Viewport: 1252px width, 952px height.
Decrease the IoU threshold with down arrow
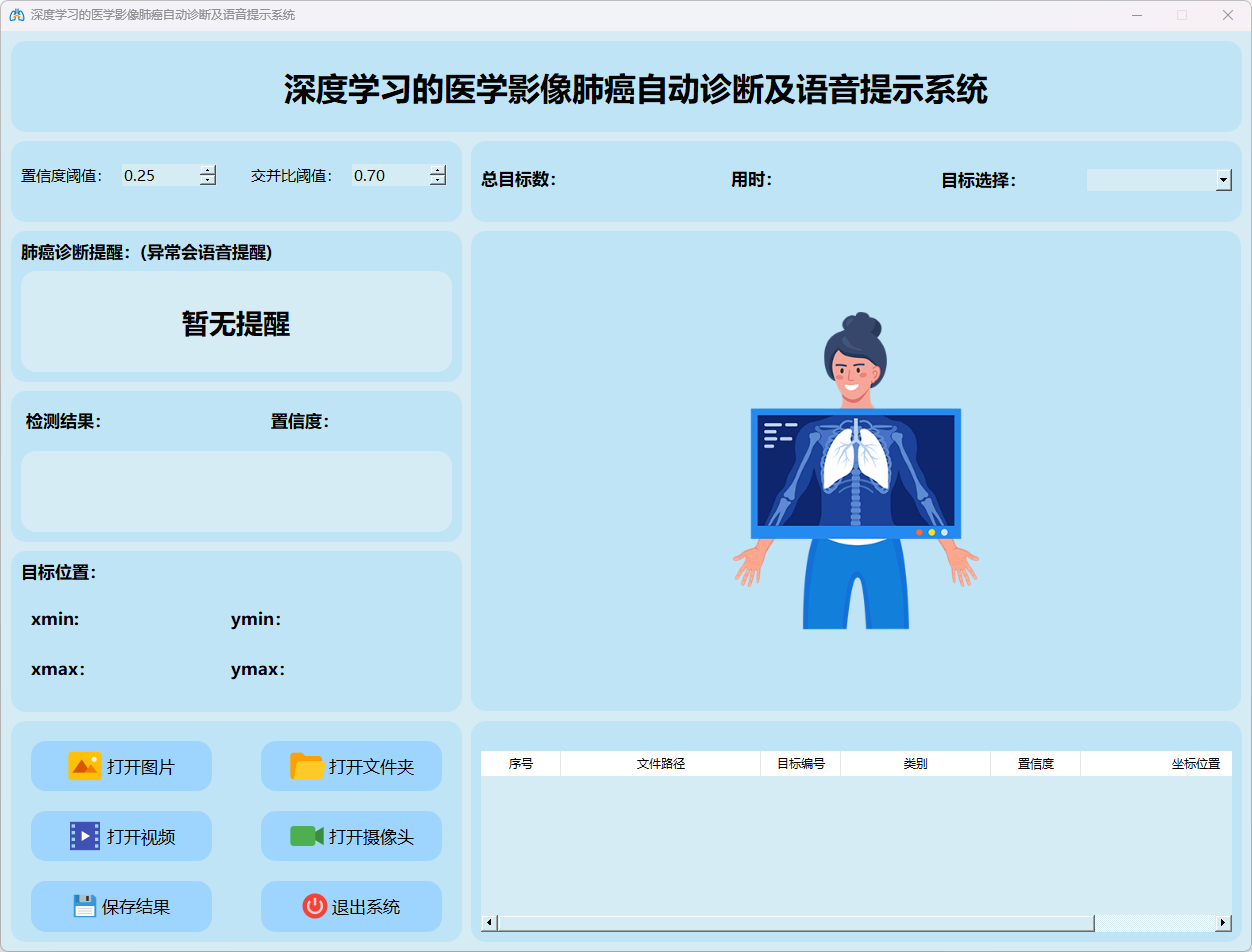point(437,181)
